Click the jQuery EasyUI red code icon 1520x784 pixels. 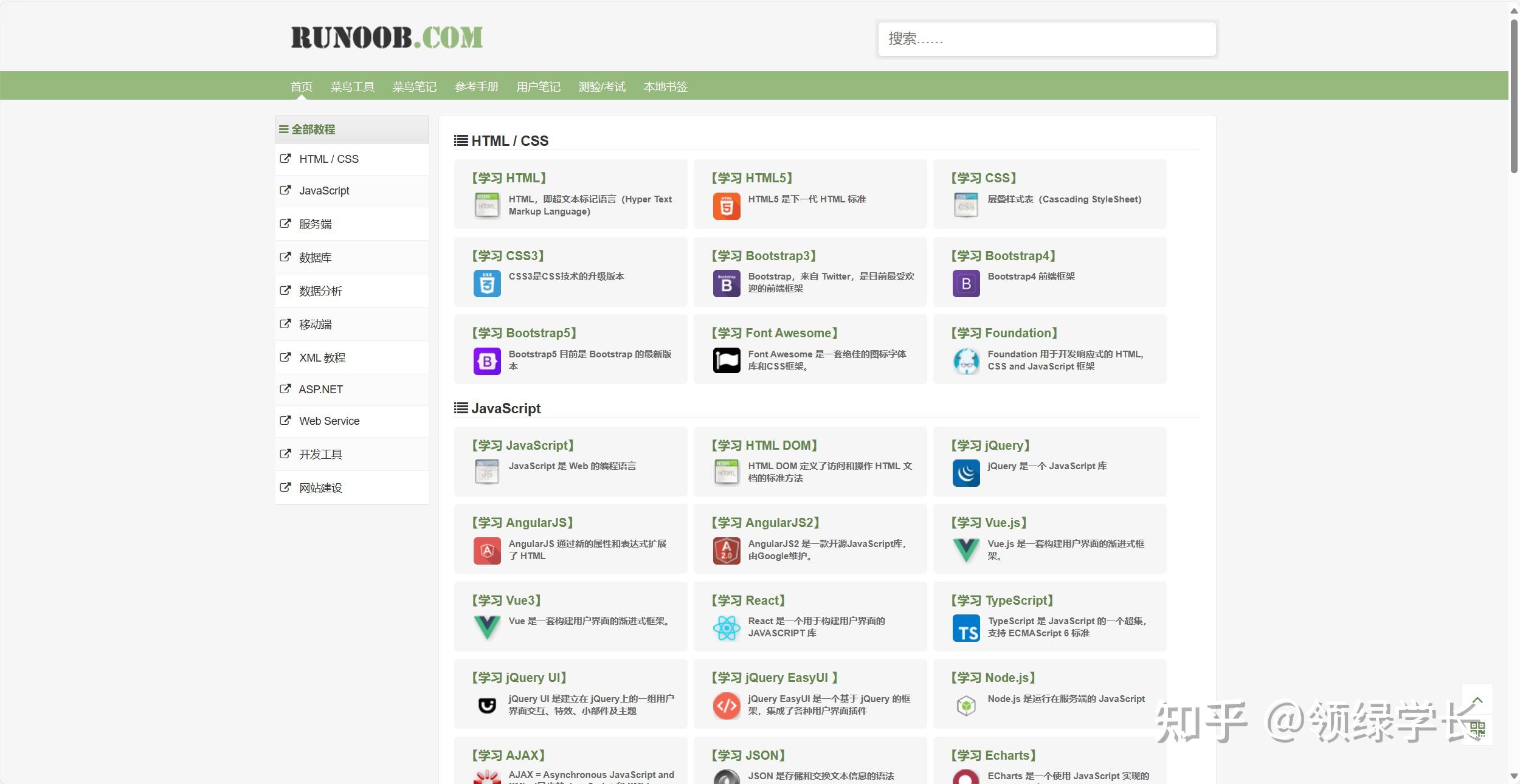click(x=726, y=706)
